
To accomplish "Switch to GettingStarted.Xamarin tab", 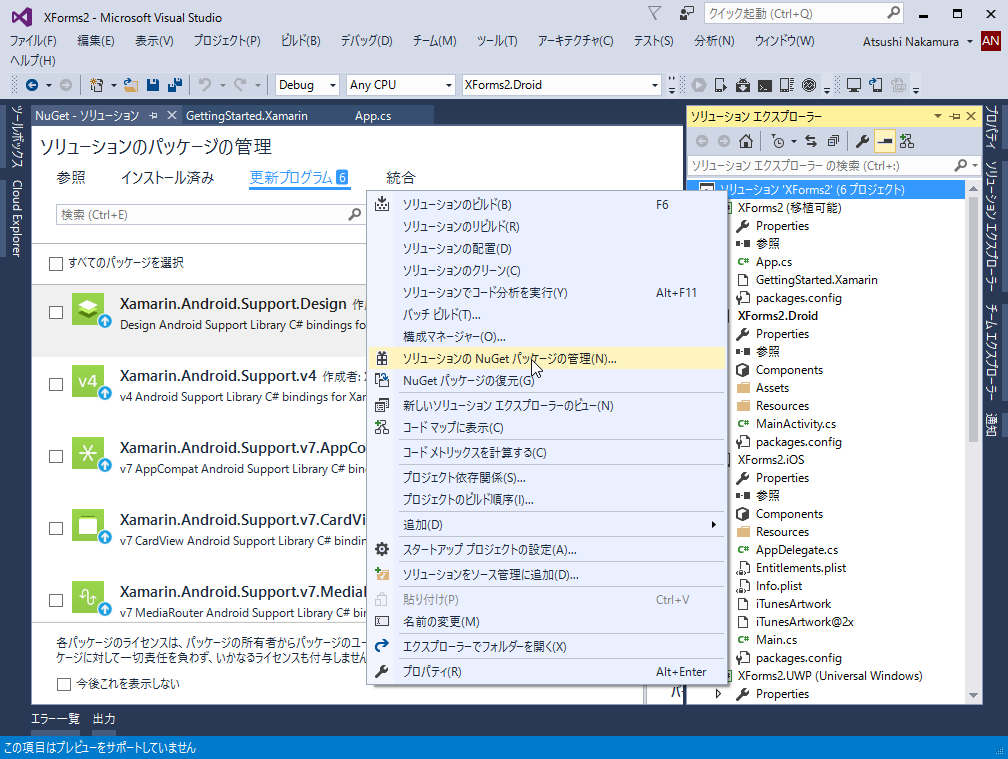I will [x=247, y=116].
